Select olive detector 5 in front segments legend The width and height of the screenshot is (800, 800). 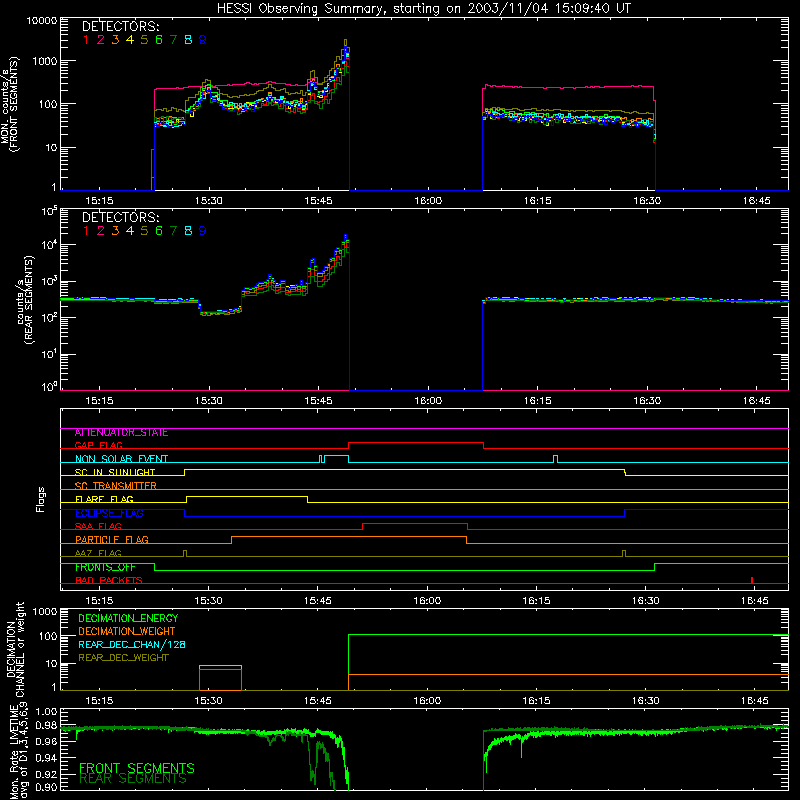144,40
